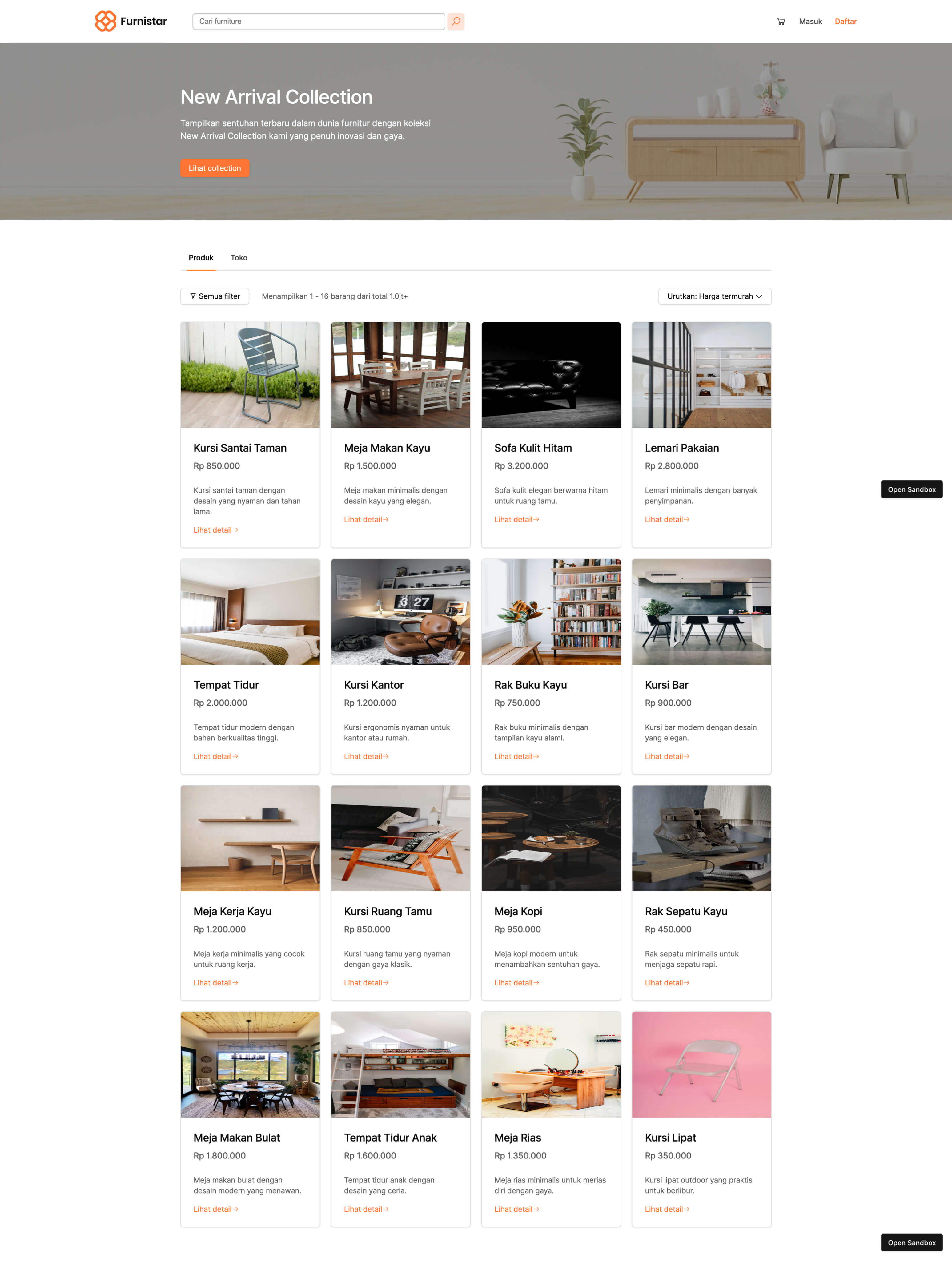Click Lihat detail for Kursi Lipat

point(668,1209)
